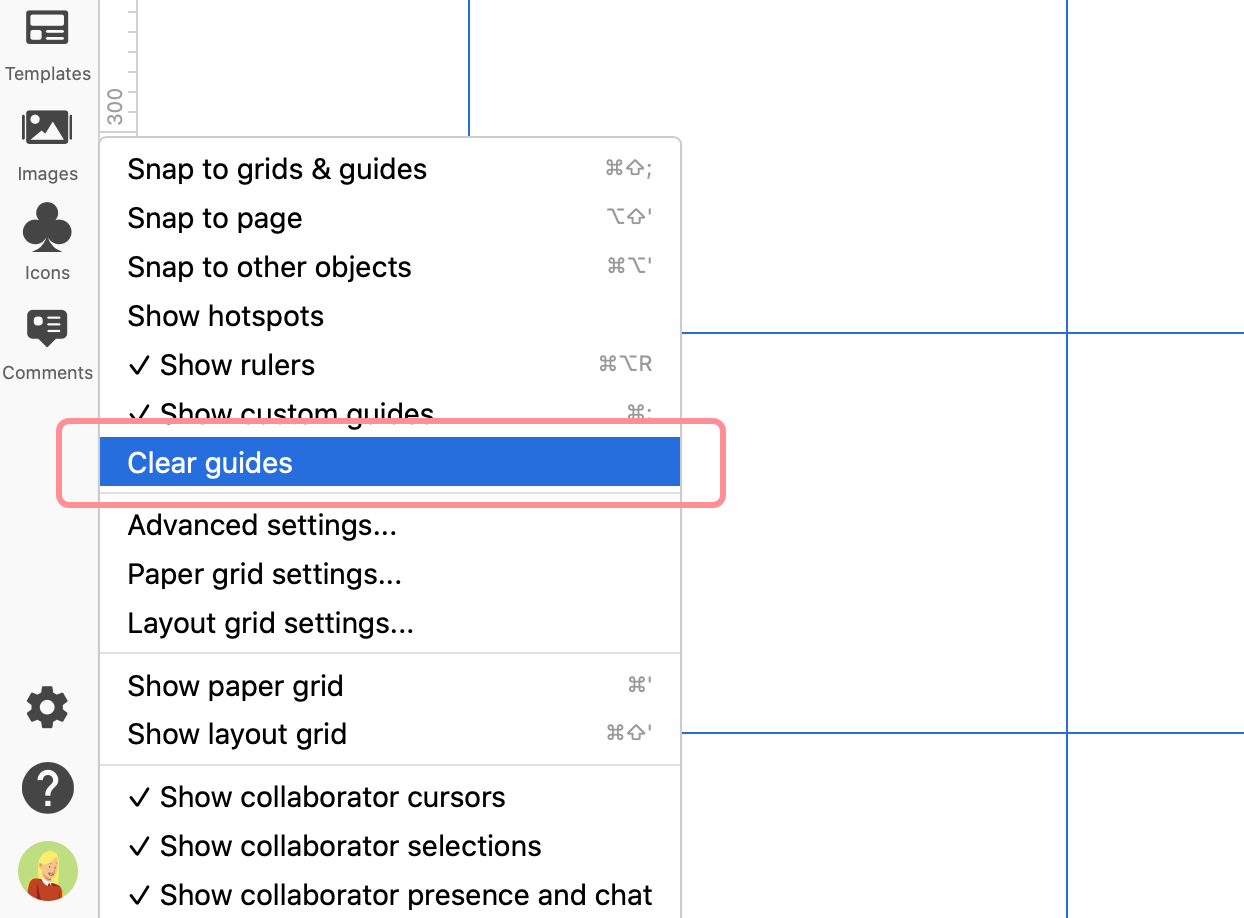Open the Comments panel
1244x918 pixels.
47,343
